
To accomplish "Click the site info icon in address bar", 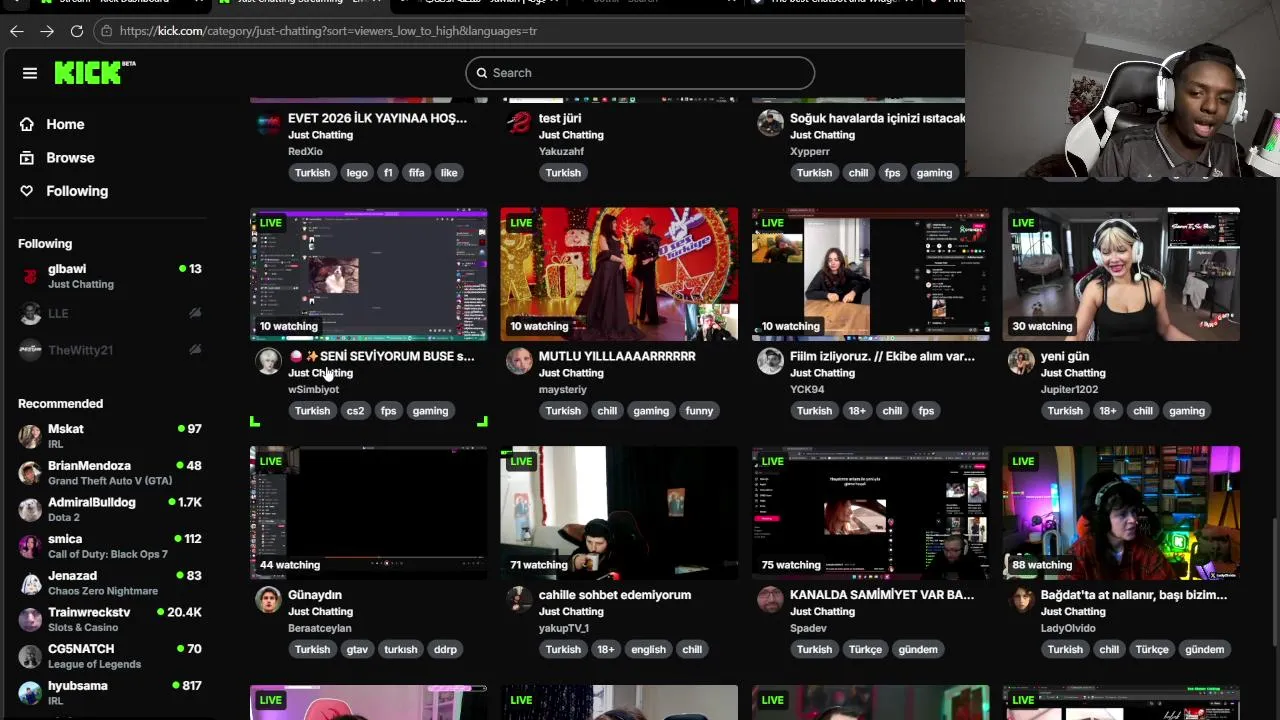I will click(107, 31).
